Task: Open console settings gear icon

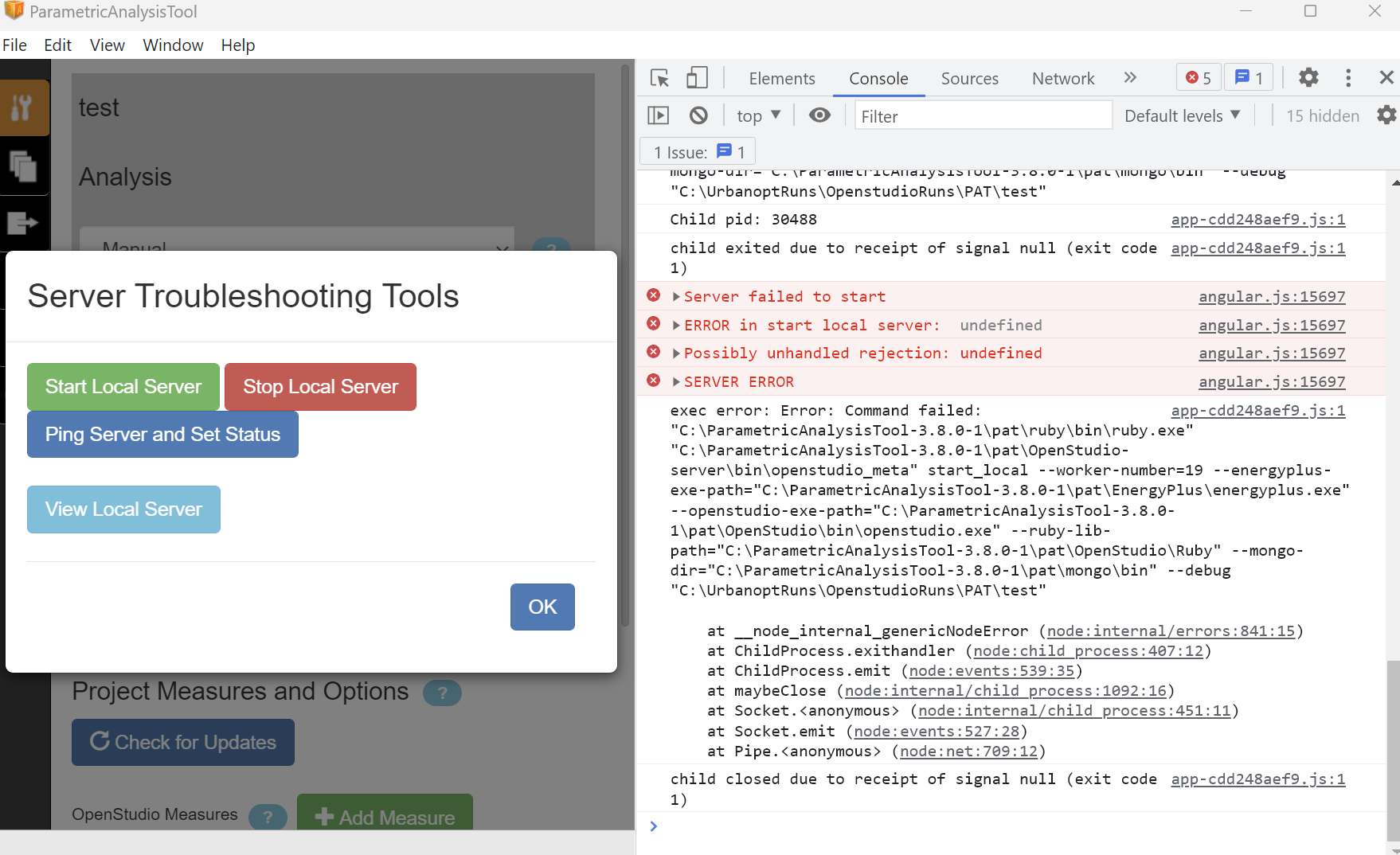Action: (x=1386, y=115)
